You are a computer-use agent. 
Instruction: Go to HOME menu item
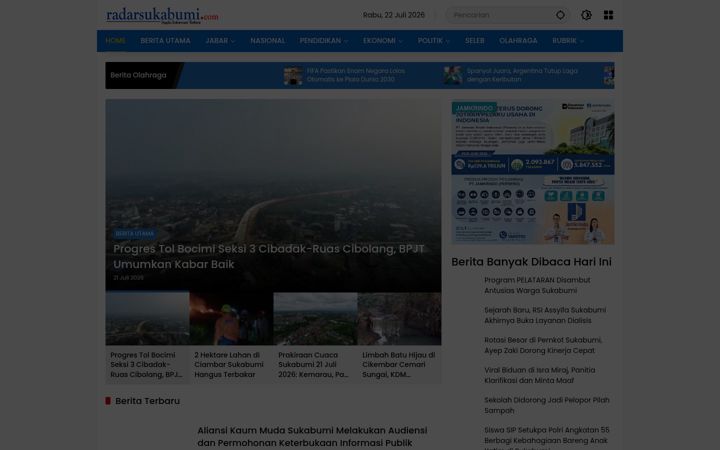click(115, 41)
